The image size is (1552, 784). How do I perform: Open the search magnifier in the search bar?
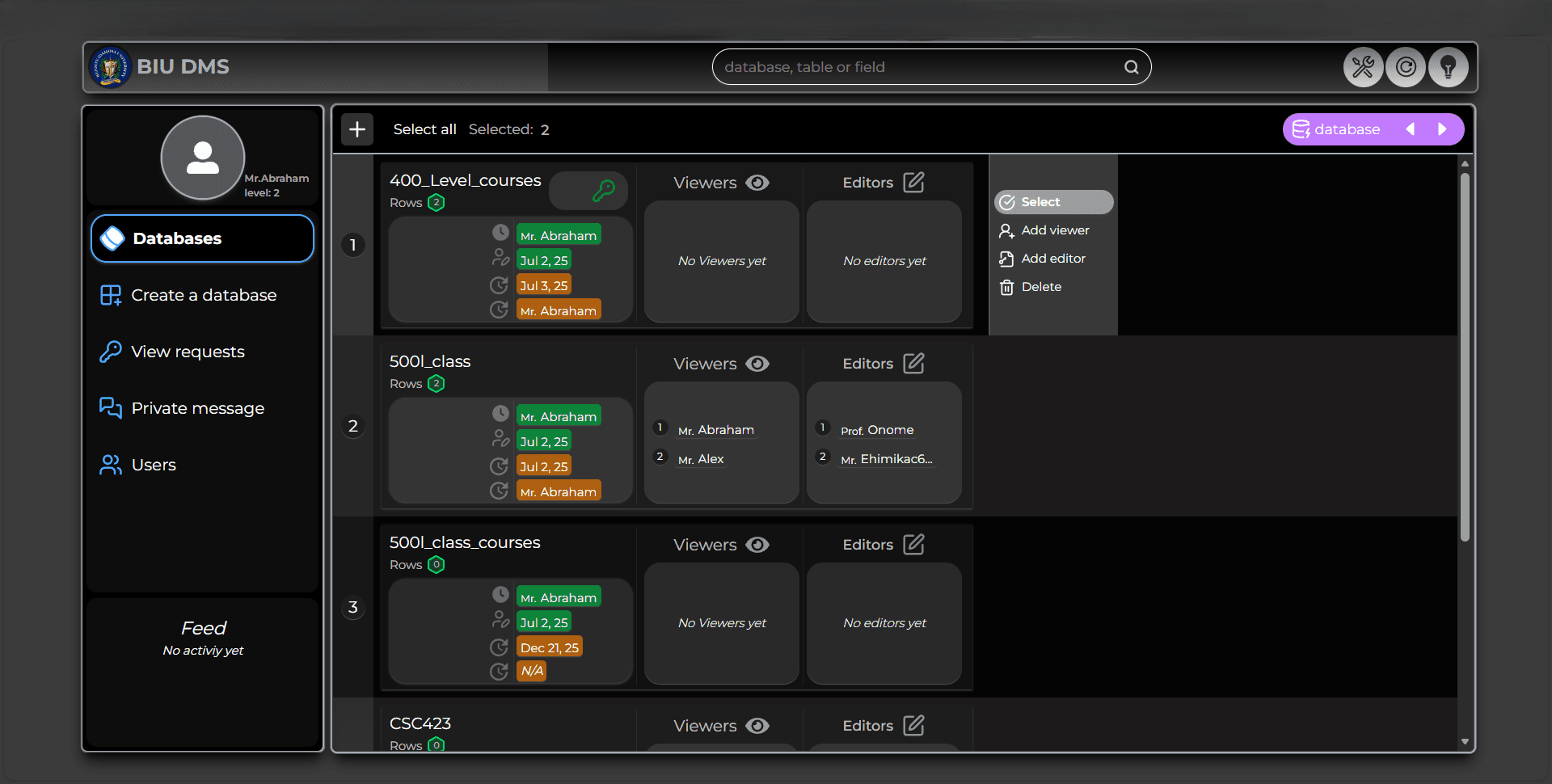click(1130, 66)
